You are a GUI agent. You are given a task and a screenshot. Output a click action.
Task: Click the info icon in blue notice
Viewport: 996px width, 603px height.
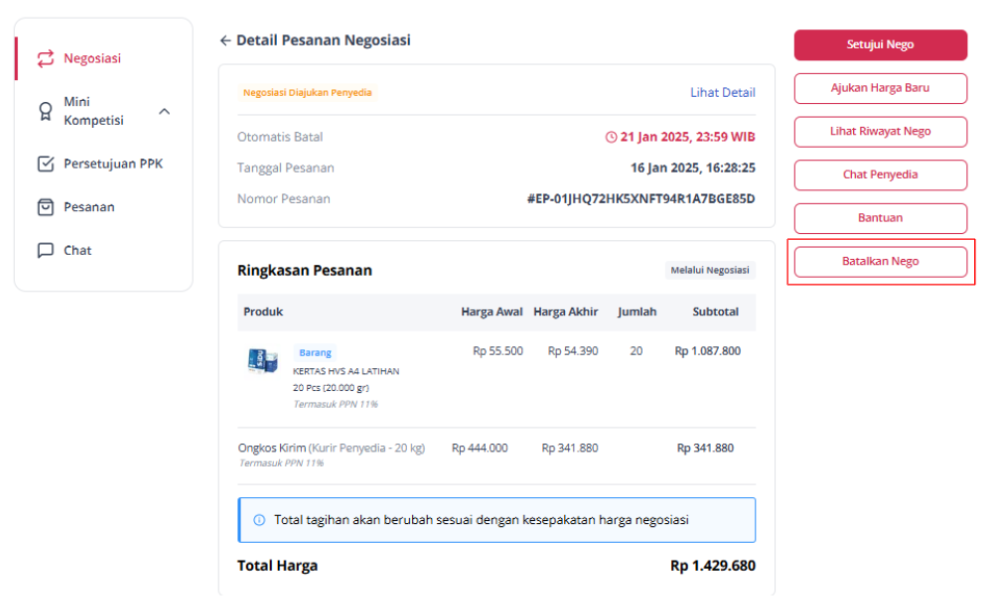tap(259, 520)
